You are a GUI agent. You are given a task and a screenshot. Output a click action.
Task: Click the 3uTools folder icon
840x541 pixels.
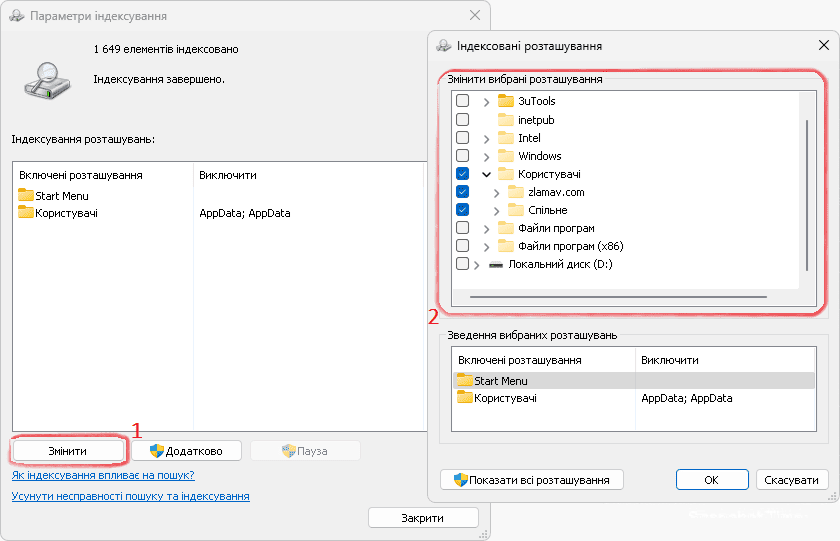(505, 101)
